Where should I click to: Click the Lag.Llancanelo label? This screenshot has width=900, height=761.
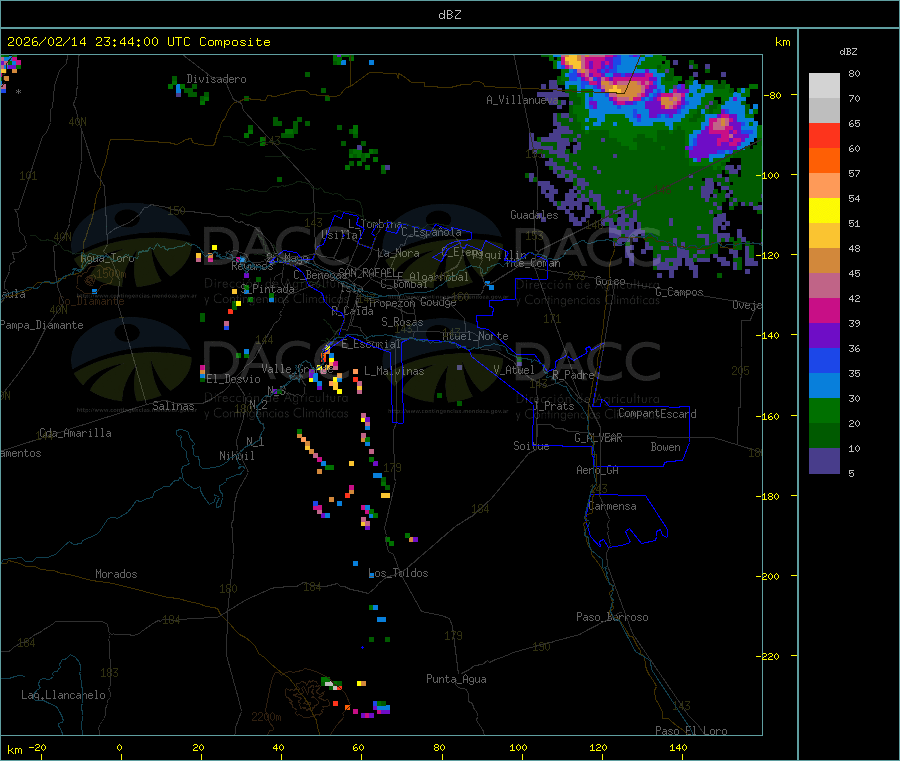(x=63, y=695)
